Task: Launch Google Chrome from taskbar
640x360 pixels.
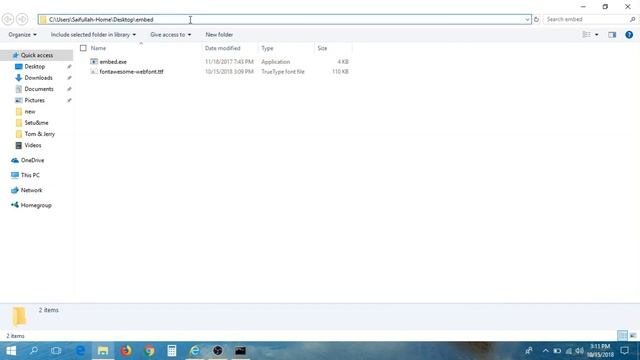Action: (x=149, y=351)
